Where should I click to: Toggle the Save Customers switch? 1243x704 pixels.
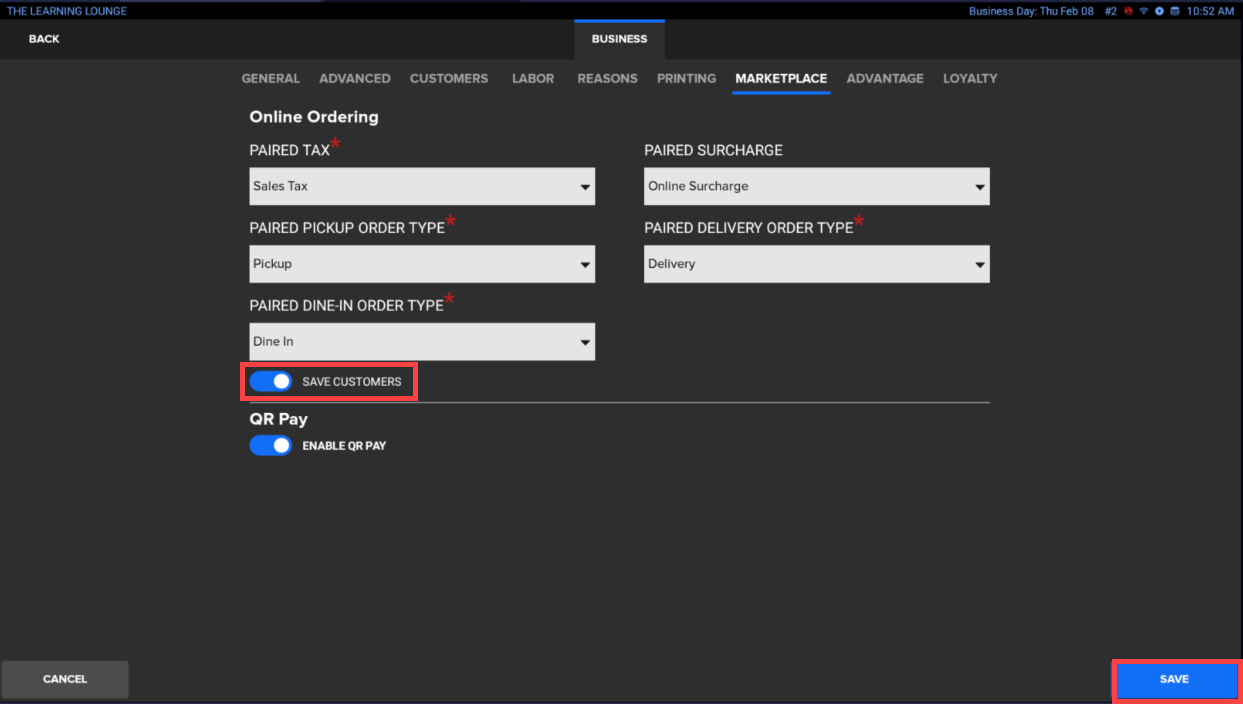click(271, 381)
